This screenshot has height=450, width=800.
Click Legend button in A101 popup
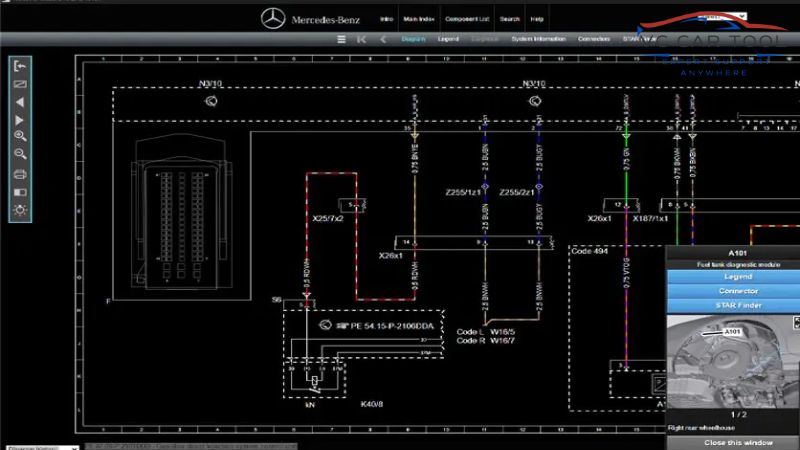tap(737, 277)
